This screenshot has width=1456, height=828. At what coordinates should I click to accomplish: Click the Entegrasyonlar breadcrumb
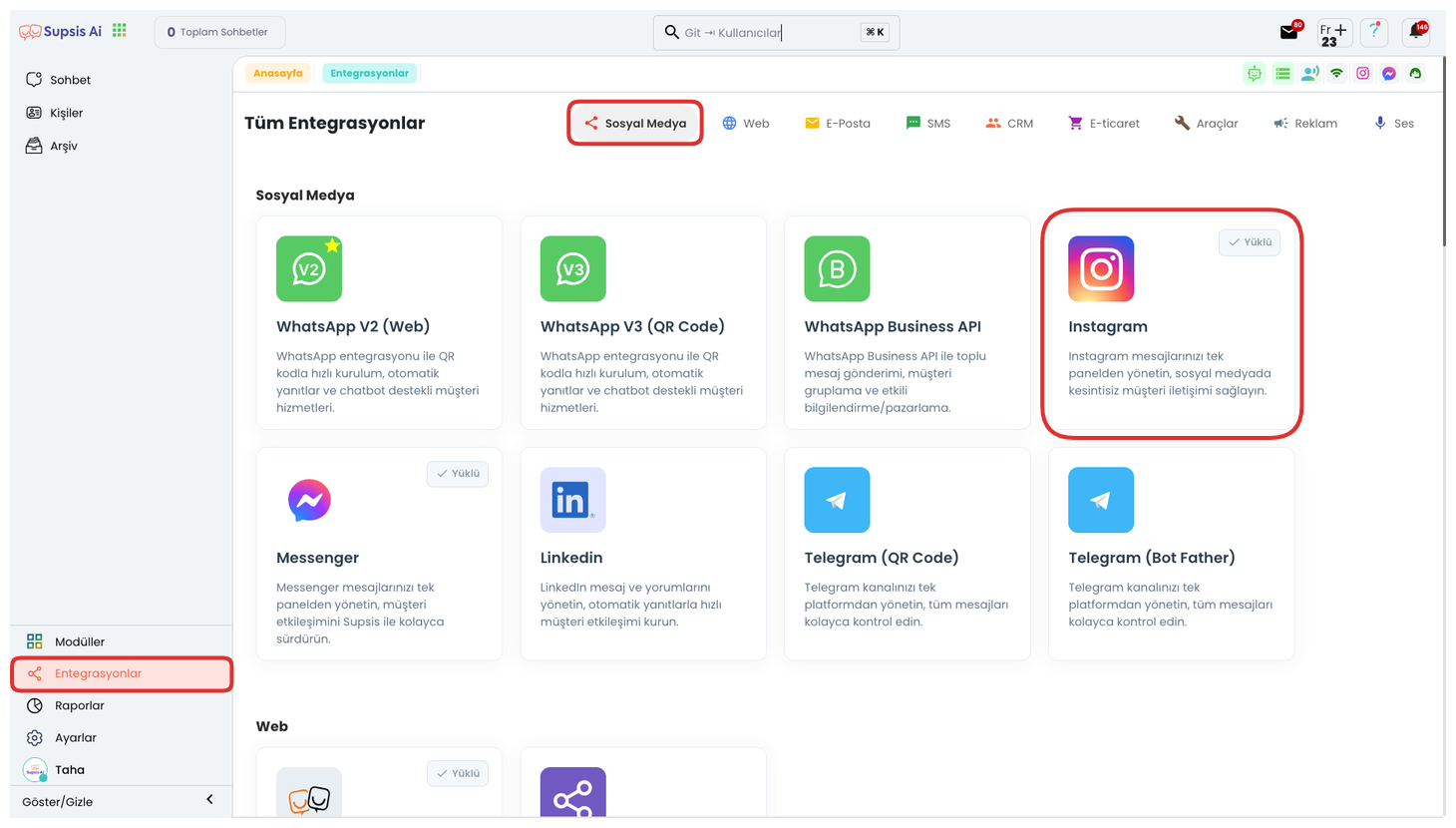[x=370, y=73]
